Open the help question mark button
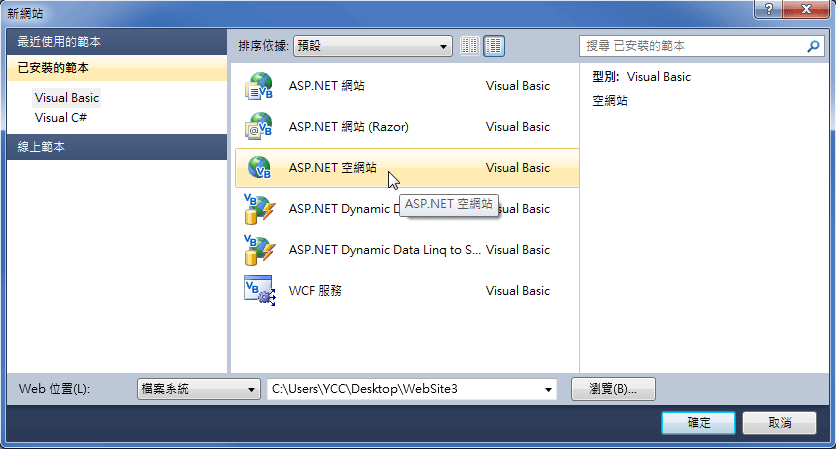This screenshot has width=836, height=449. [x=769, y=9]
